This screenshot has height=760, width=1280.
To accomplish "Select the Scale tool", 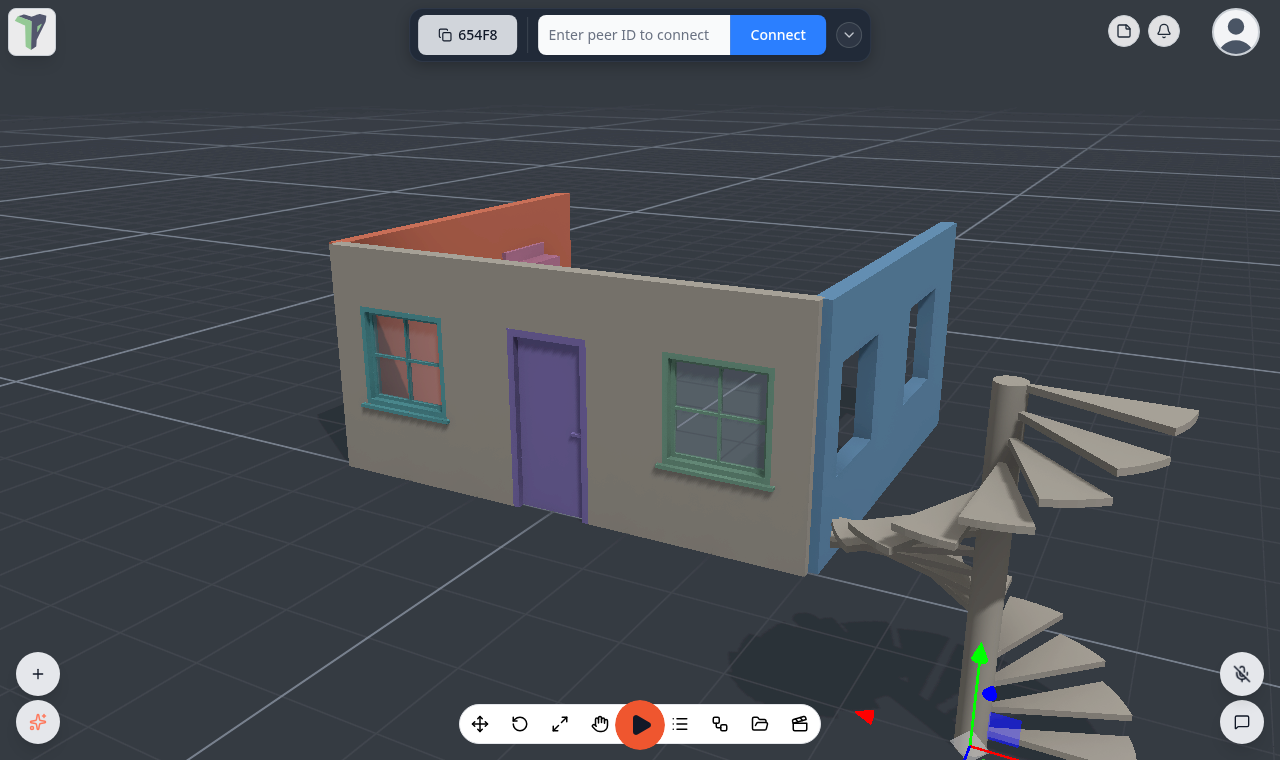I will (560, 724).
